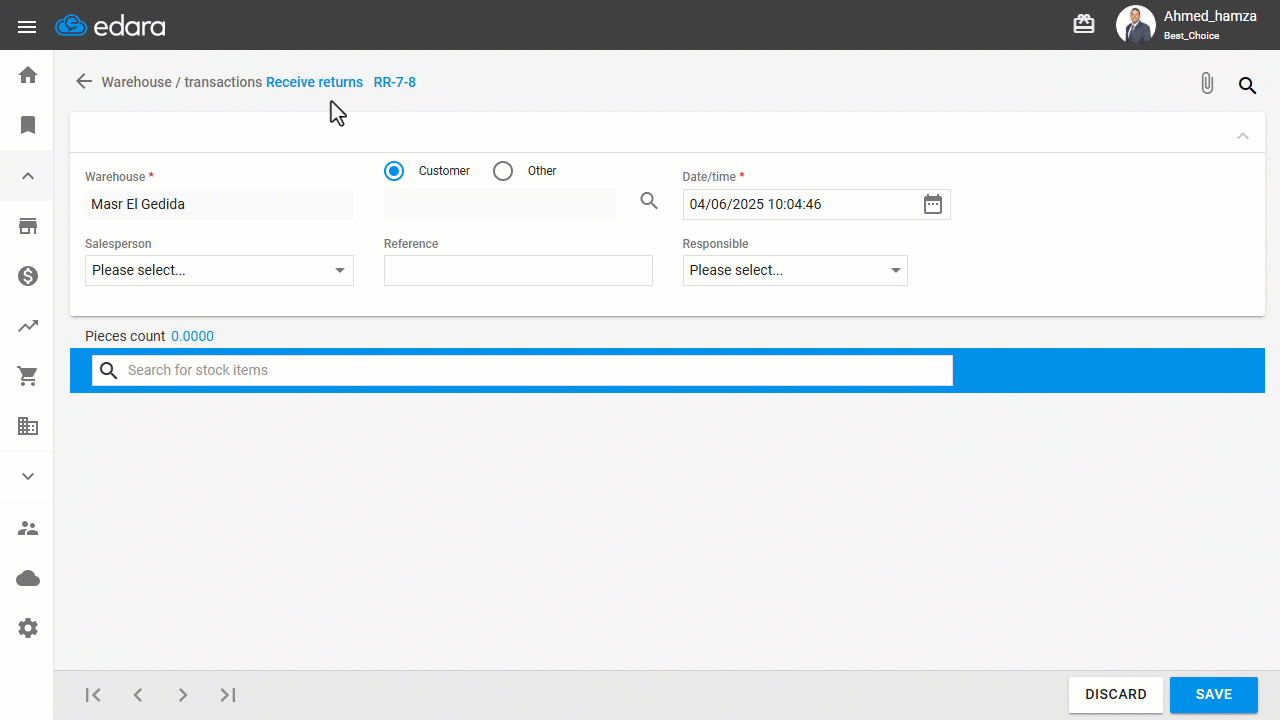This screenshot has height=720, width=1280.
Task: Open the gift rewards icon
Action: click(x=1084, y=25)
